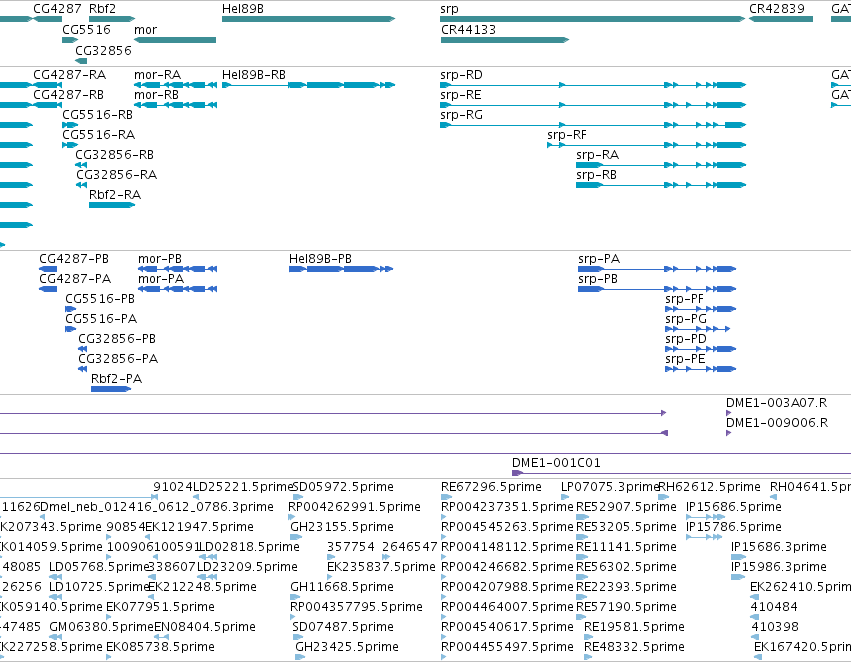Click the DME1-003A07.R clone label

click(x=777, y=403)
